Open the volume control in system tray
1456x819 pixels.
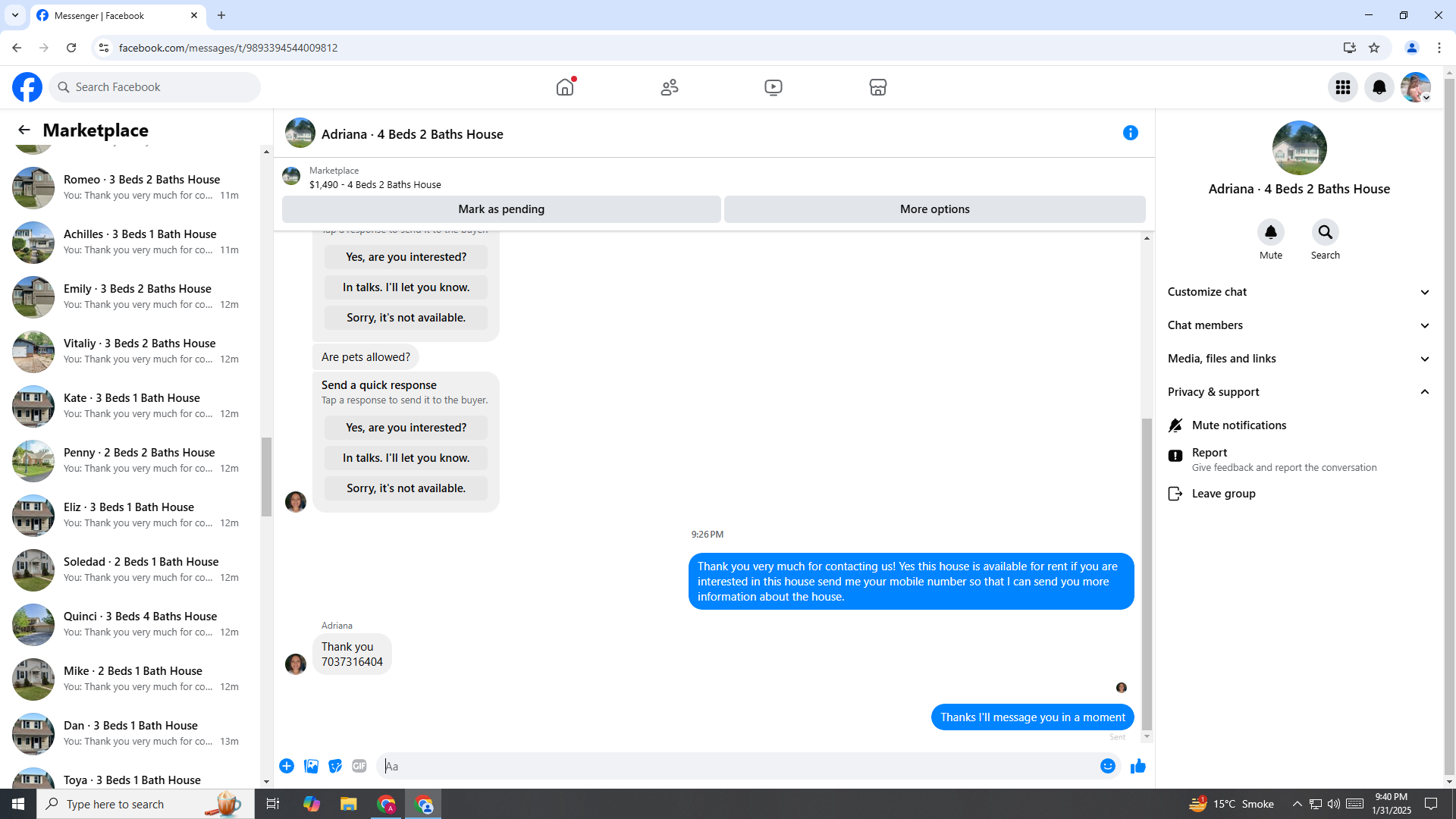(1334, 804)
